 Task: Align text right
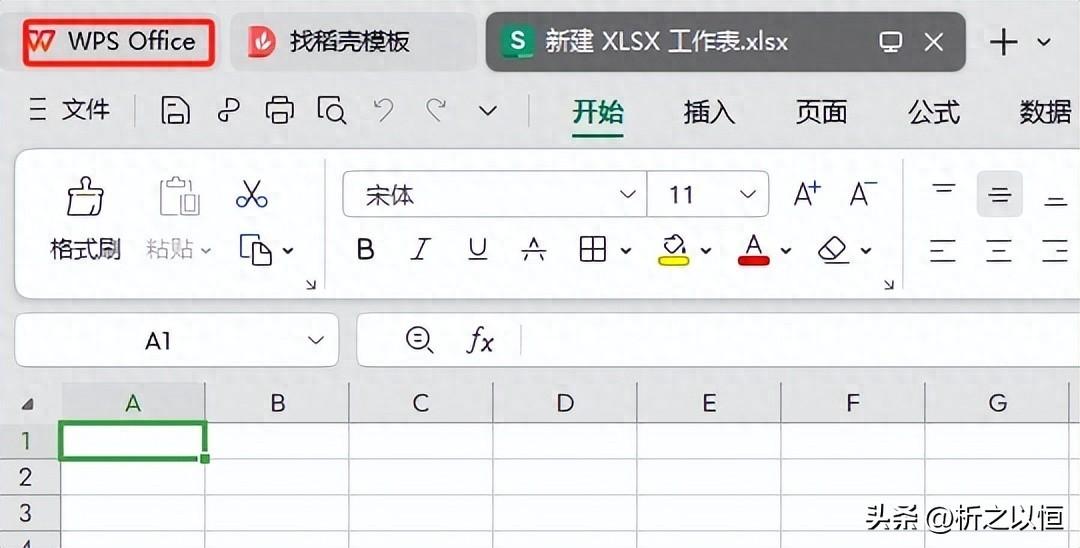pos(1055,250)
